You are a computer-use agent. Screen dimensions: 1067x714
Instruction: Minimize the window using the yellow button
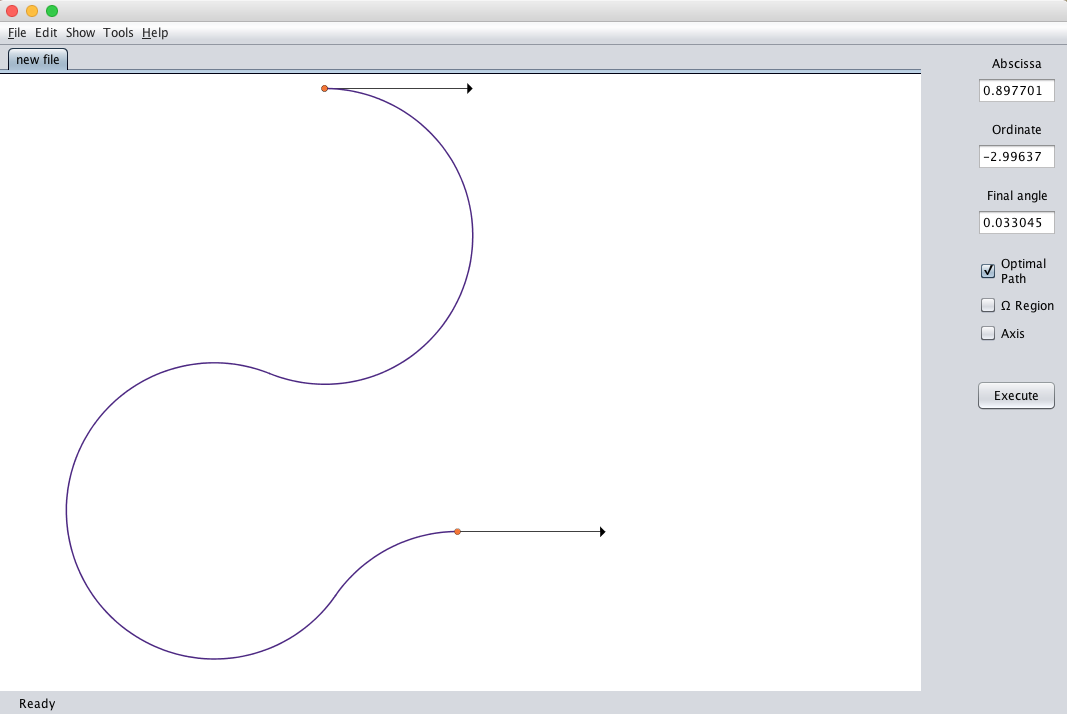(x=32, y=11)
